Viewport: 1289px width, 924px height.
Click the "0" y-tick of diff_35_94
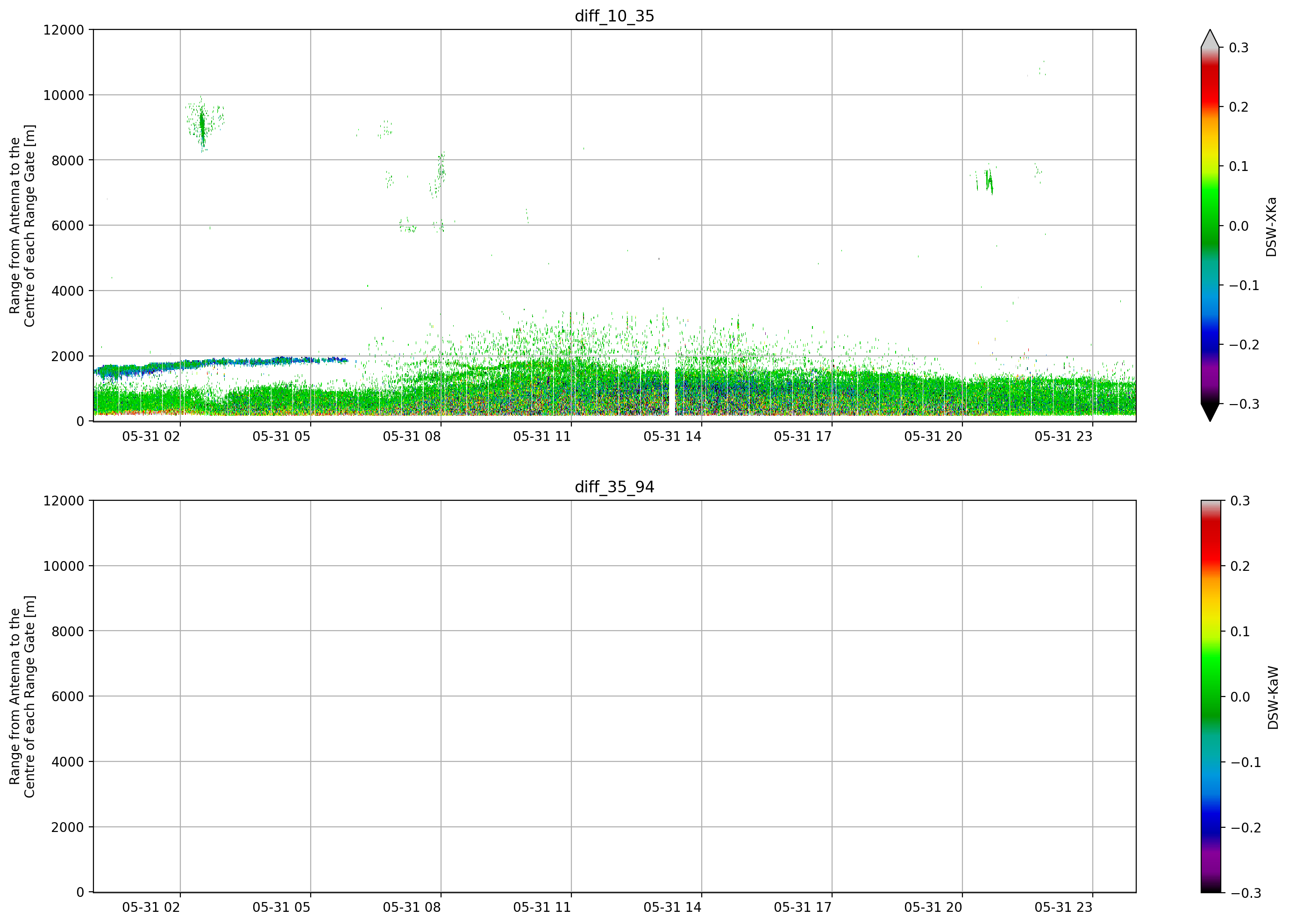80,892
